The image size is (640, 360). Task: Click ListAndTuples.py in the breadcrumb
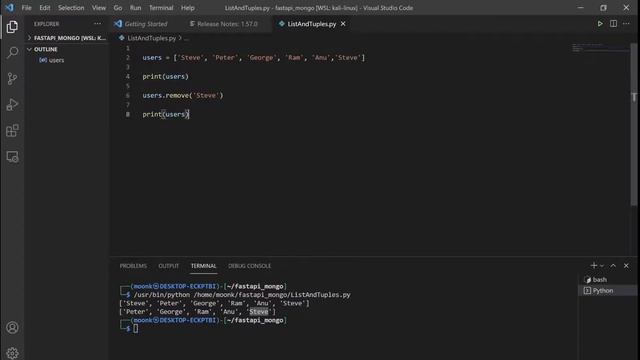[151, 38]
